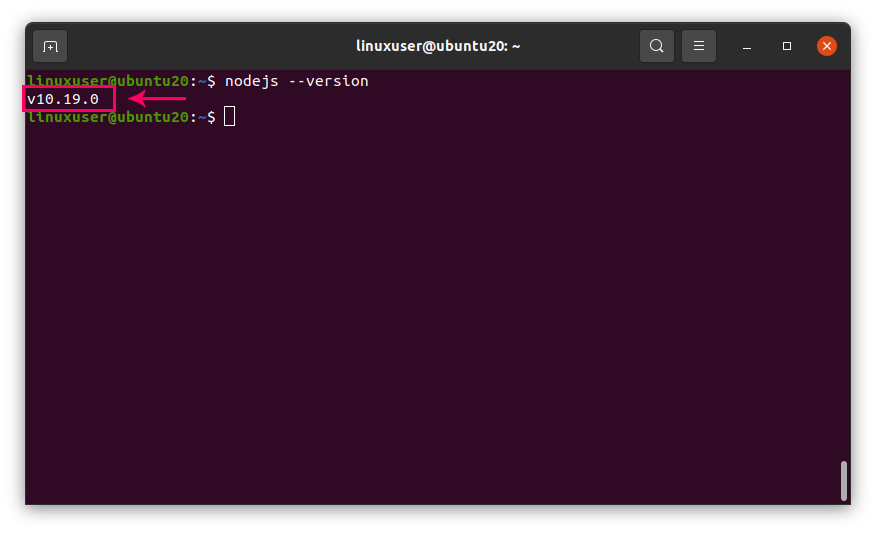This screenshot has height=533, width=876.
Task: Click linuxuser@ubuntu20 in the last prompt line
Action: (x=108, y=117)
